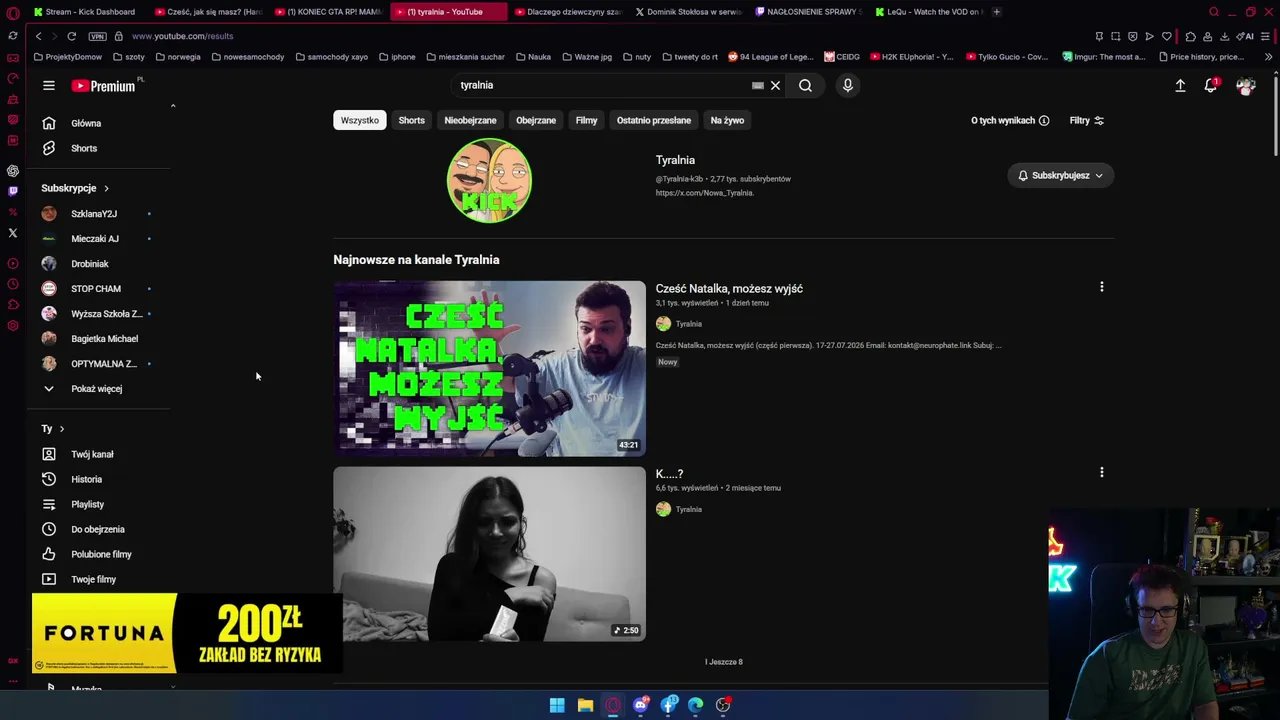Image resolution: width=1280 pixels, height=720 pixels.
Task: Open the ProjektyDomow bookmark folder
Action: pyautogui.click(x=68, y=57)
